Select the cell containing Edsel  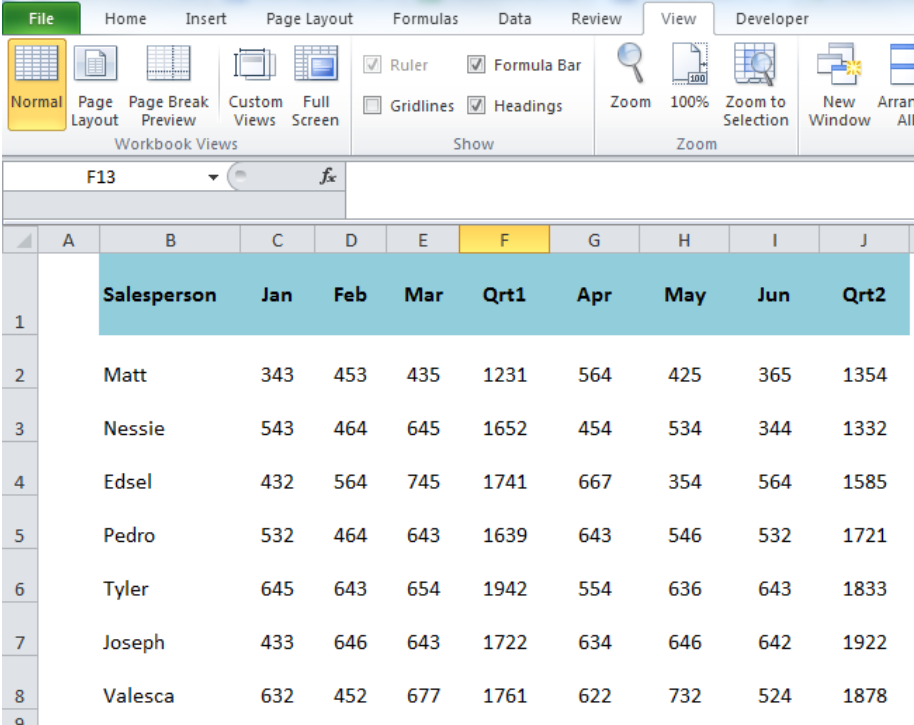coord(170,469)
